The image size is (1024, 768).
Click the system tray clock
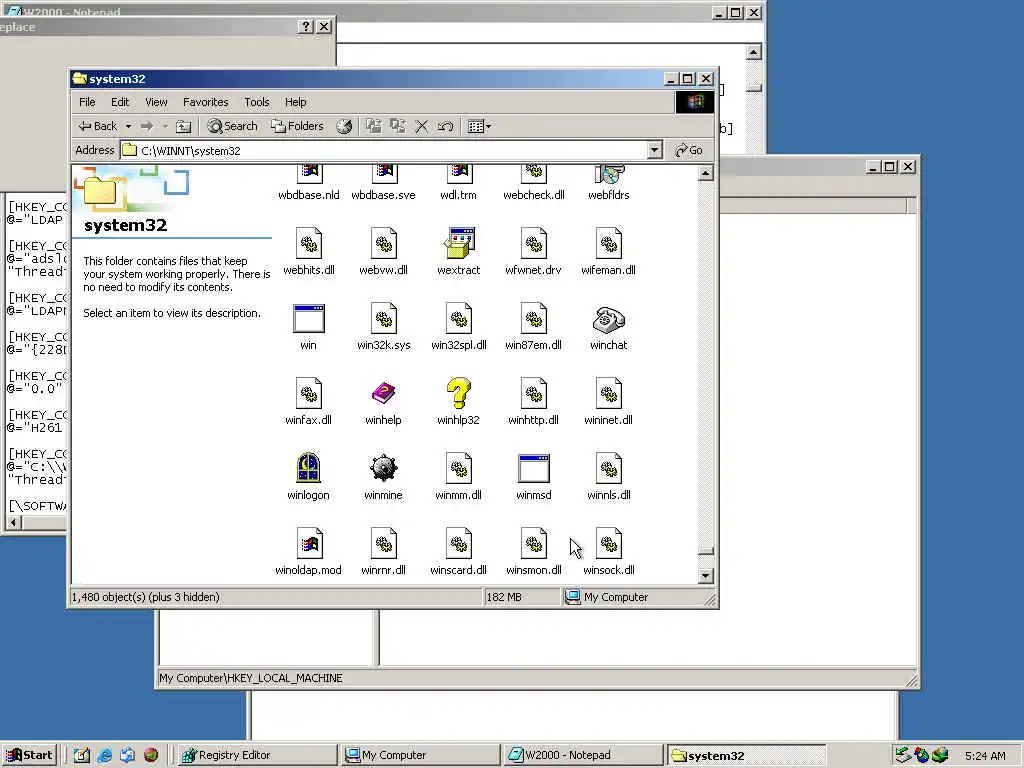(x=985, y=756)
